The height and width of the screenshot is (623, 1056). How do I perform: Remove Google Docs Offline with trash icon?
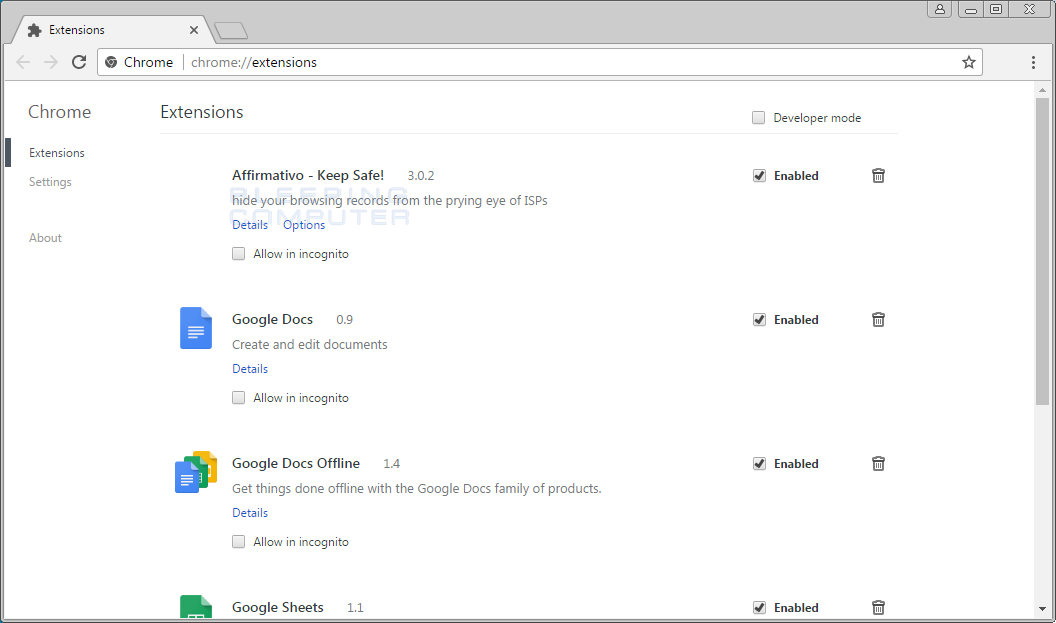878,463
